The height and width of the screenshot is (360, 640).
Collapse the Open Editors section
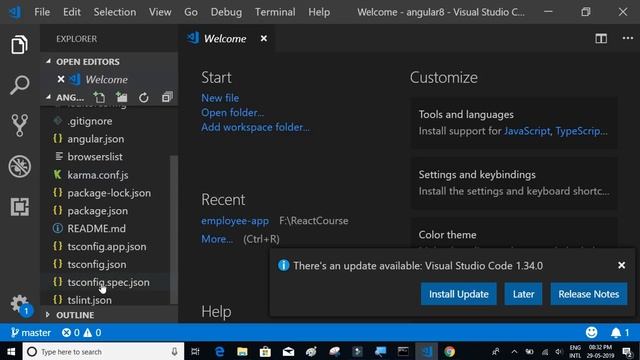pyautogui.click(x=109, y=62)
